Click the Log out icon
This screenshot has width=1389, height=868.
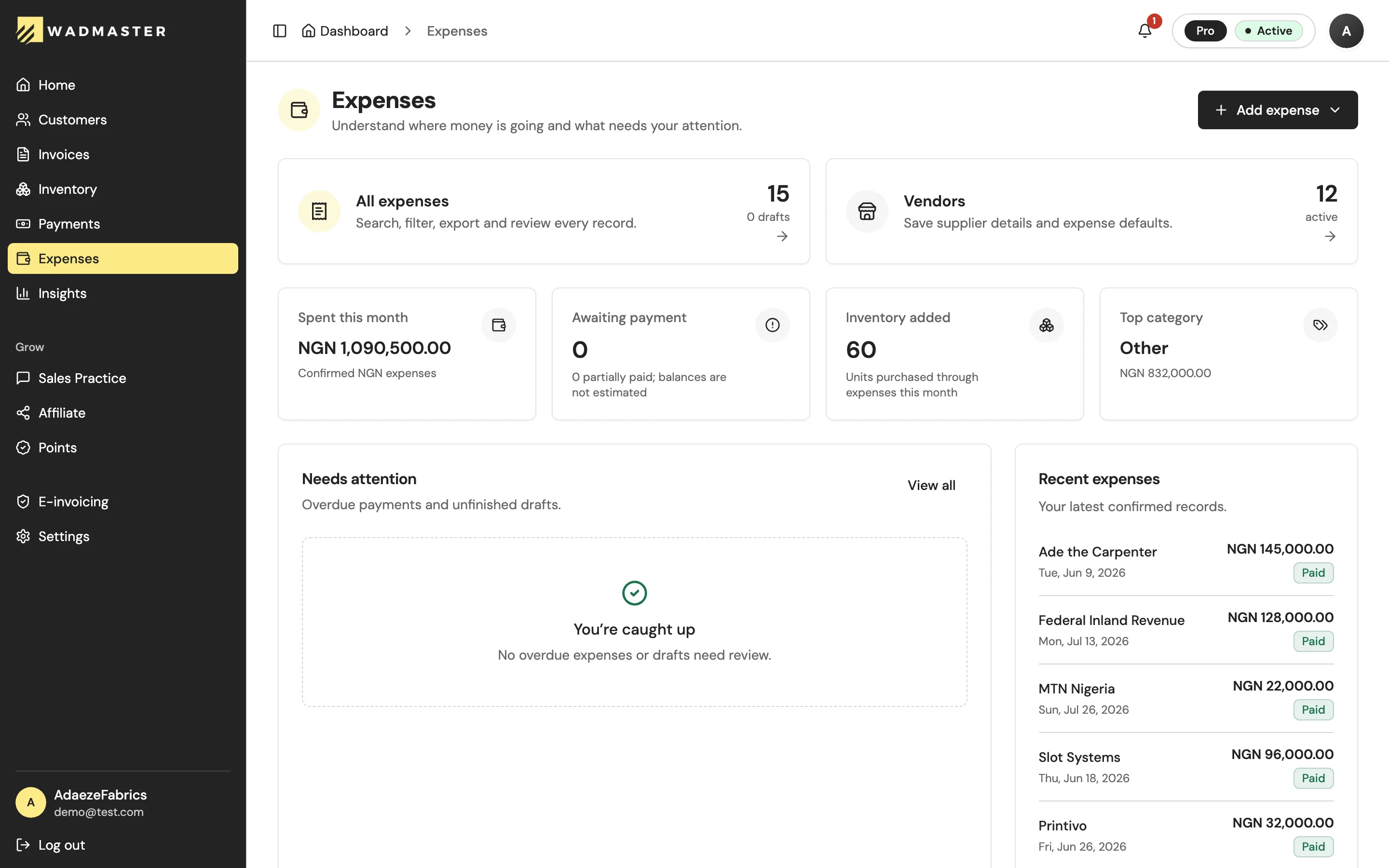pos(23,845)
